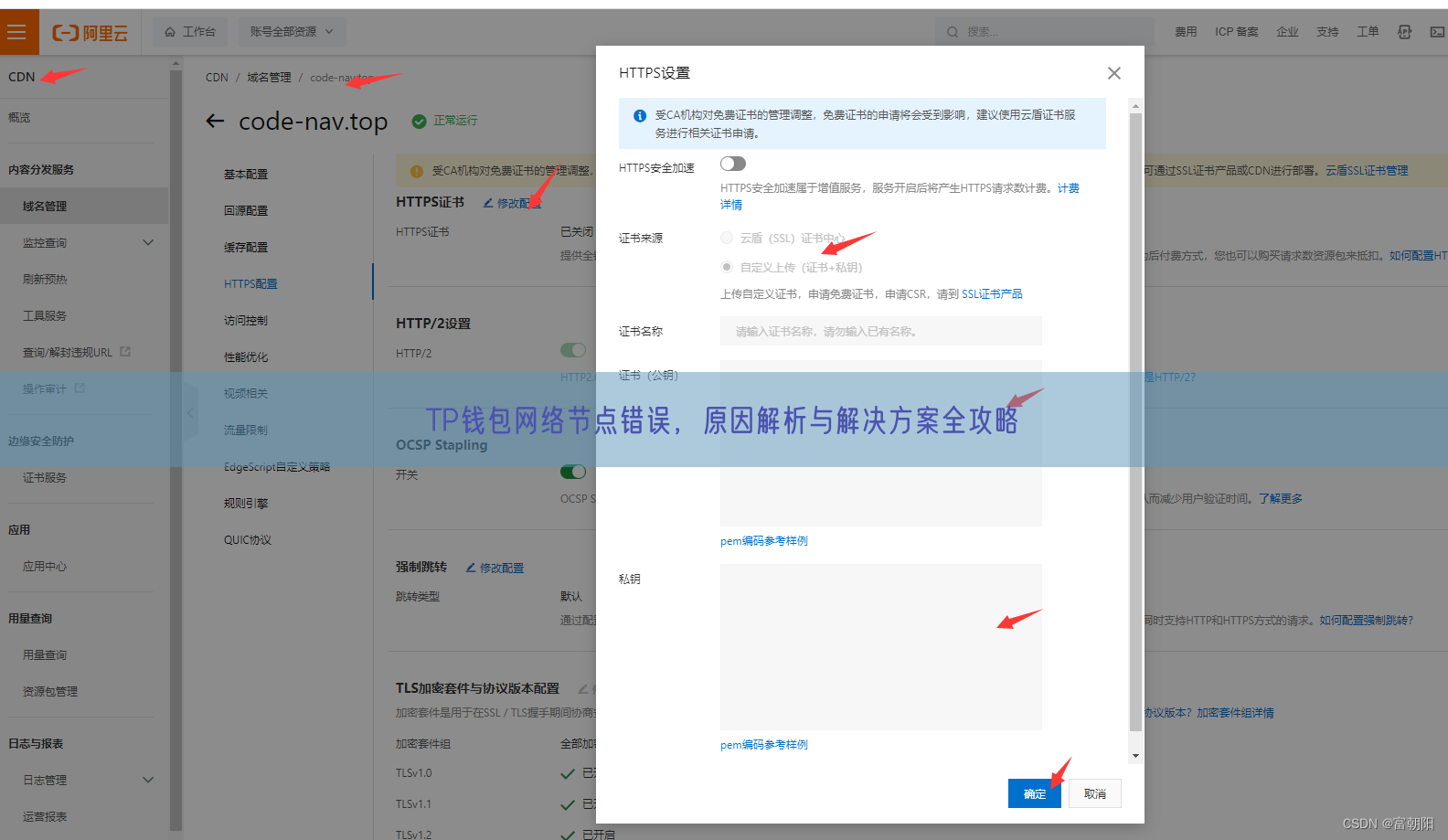This screenshot has width=1448, height=840.
Task: Toggle the HTTP/2 switch
Action: [573, 350]
